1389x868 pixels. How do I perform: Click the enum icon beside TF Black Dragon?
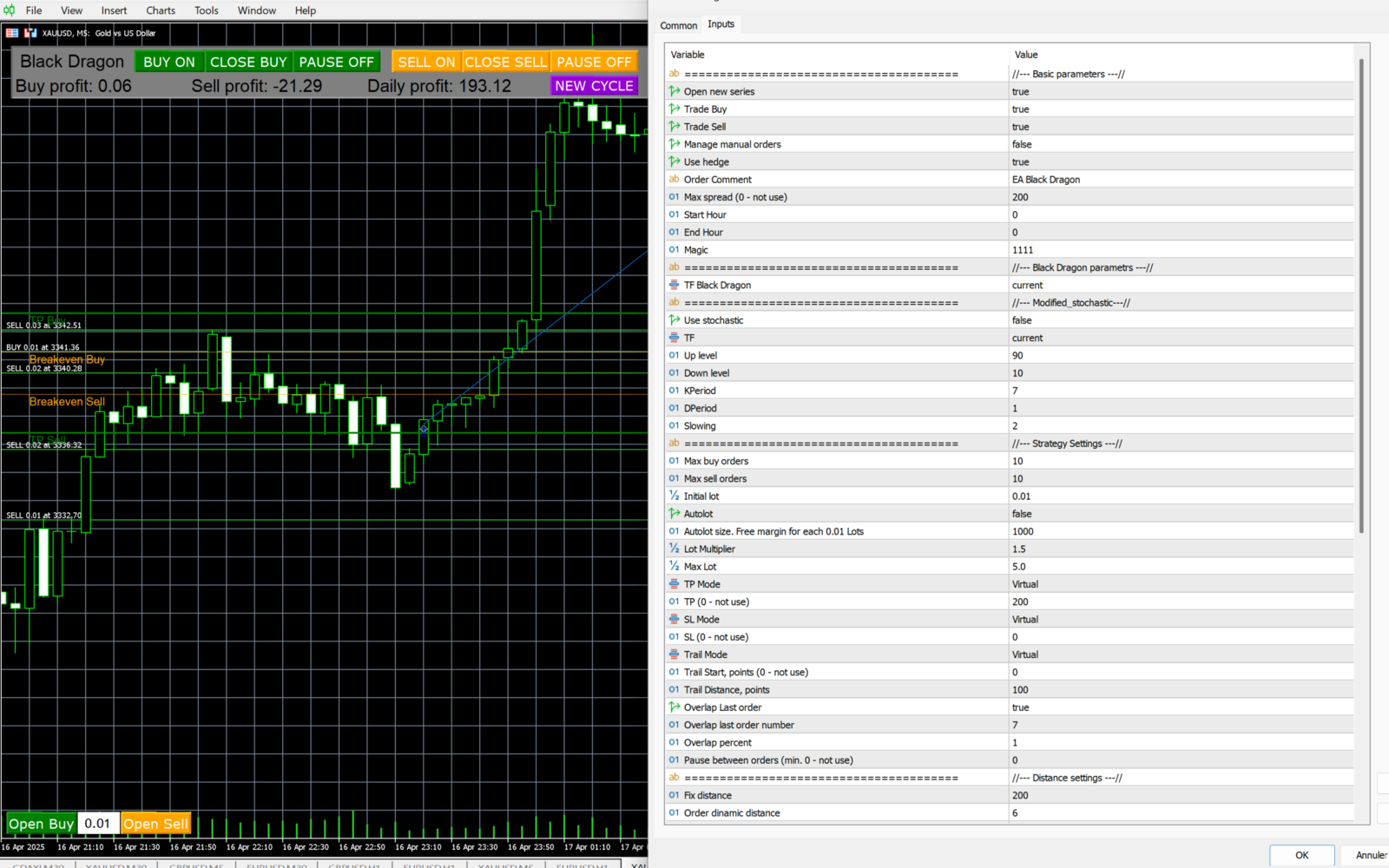coord(675,285)
